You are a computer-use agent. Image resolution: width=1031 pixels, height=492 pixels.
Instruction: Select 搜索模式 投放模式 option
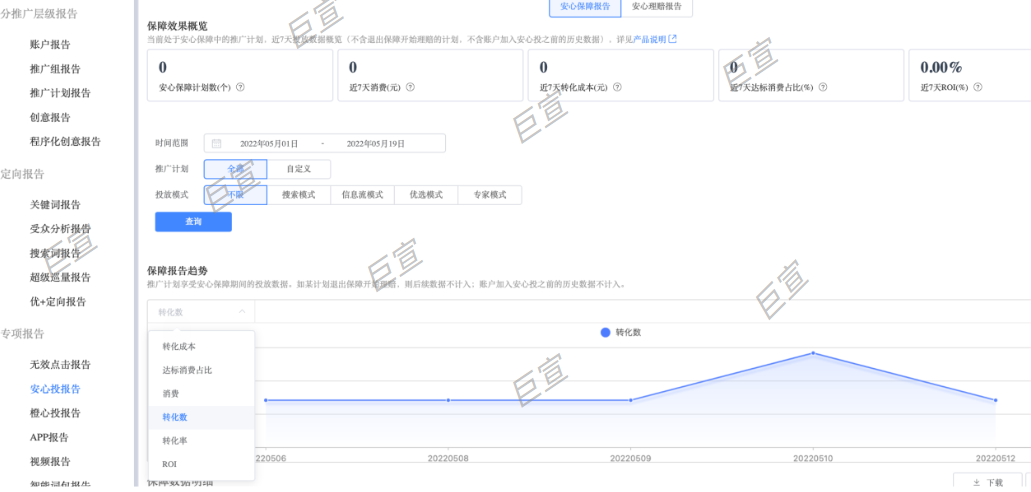click(299, 195)
